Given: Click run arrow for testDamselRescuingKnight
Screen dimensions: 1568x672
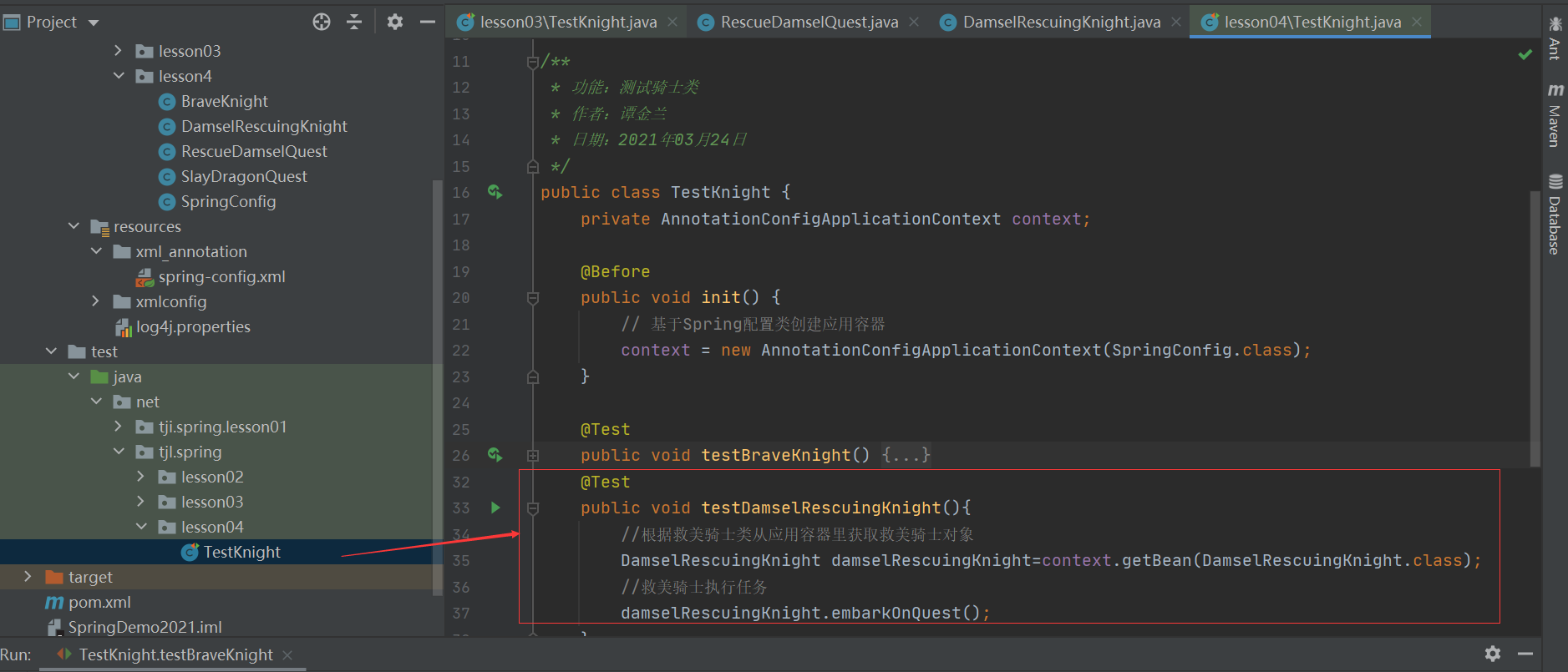Looking at the screenshot, I should coord(495,508).
